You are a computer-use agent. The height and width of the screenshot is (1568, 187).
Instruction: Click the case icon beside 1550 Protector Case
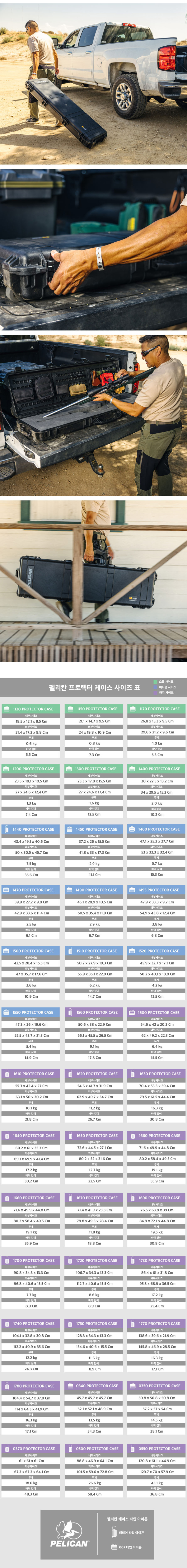pyautogui.click(x=6, y=1012)
